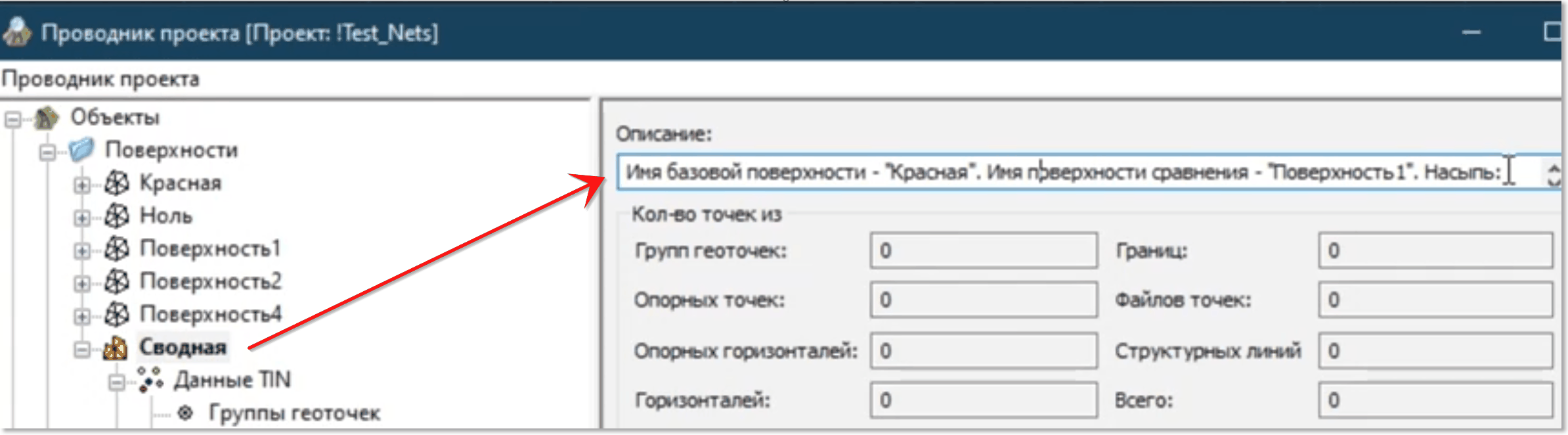The width and height of the screenshot is (1568, 435).
Task: Select the Поверхность2 item in tree
Action: click(x=210, y=281)
